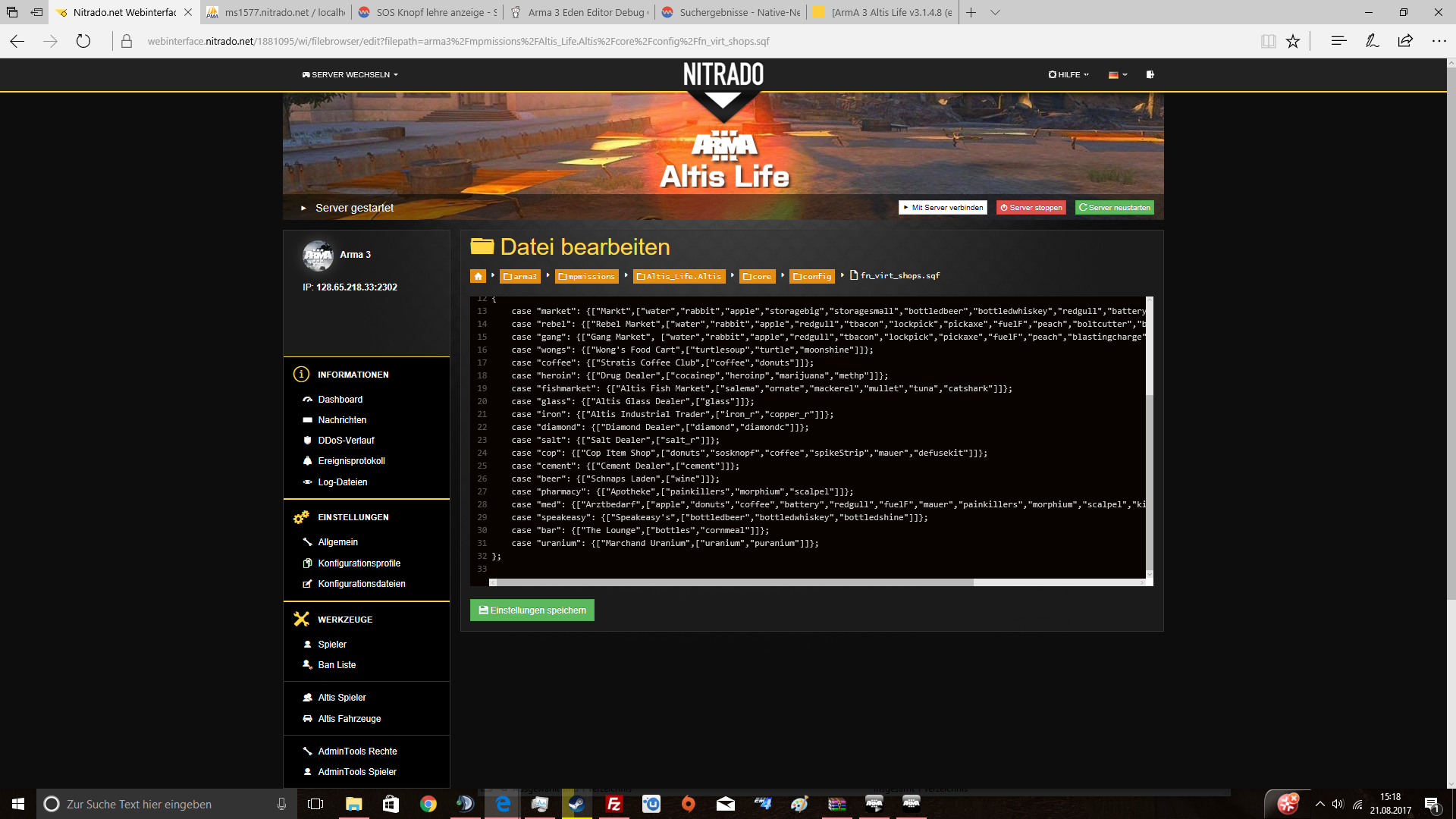The height and width of the screenshot is (819, 1456).
Task: Open AdminTools Spieler in the sidebar
Action: tap(357, 772)
